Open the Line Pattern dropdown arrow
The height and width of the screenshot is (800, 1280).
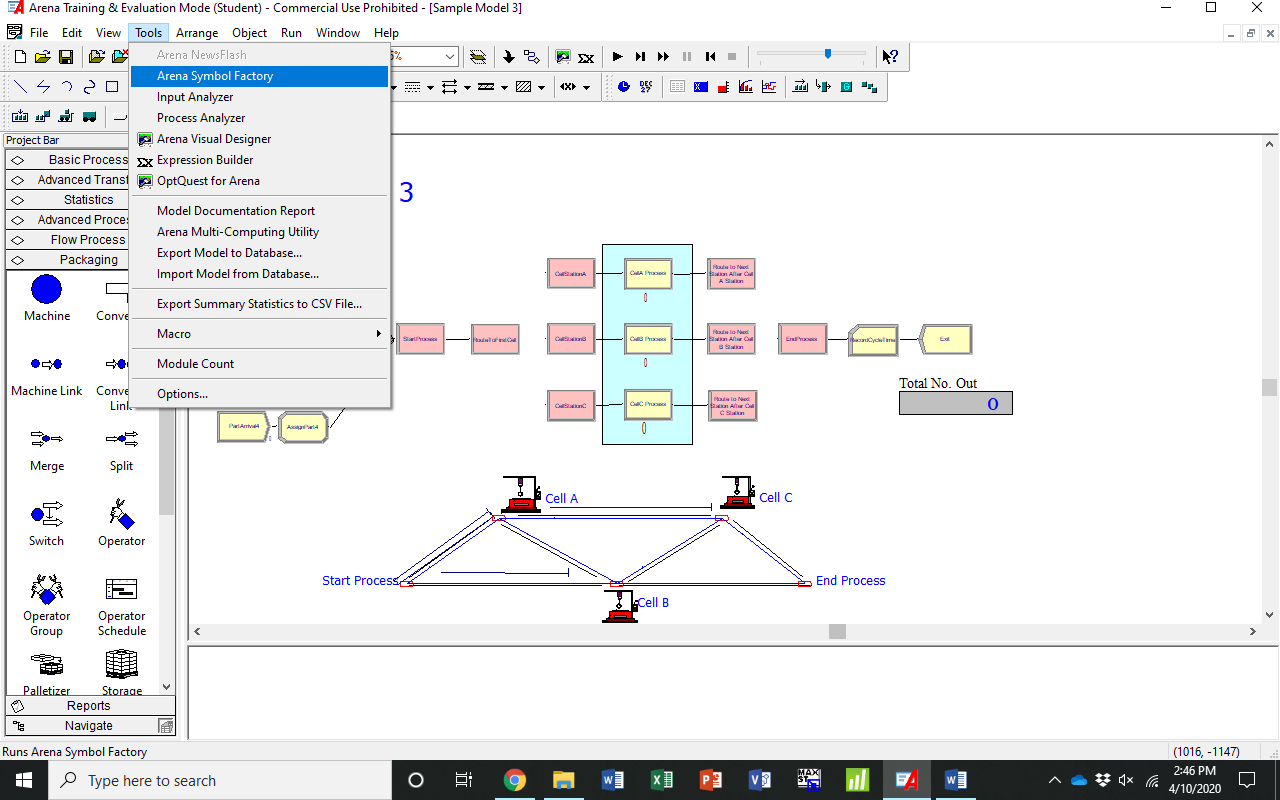pos(505,88)
